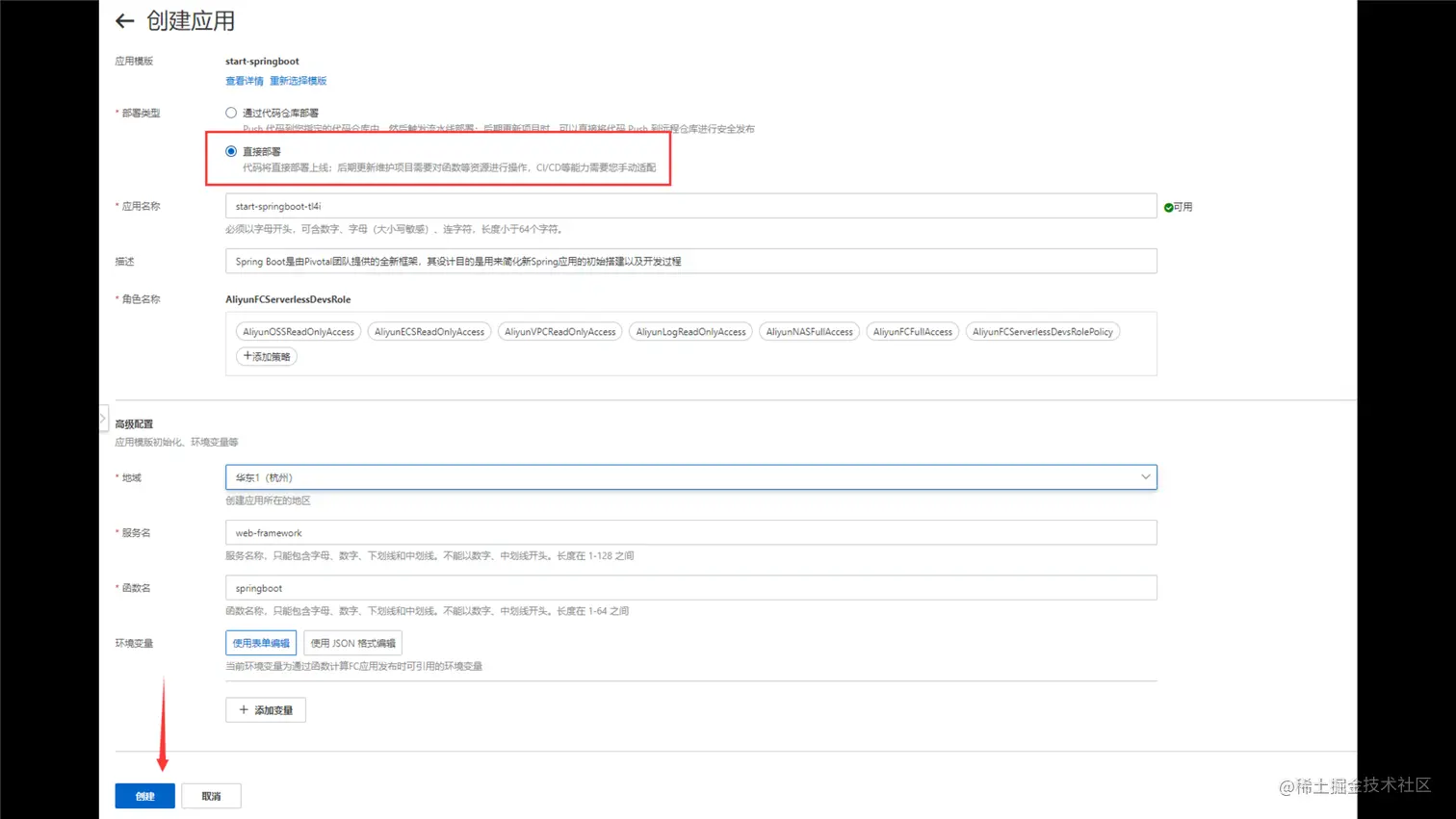Select the AliyunOSSReadOnlyAccess policy tag
1456x819 pixels.
pos(299,332)
